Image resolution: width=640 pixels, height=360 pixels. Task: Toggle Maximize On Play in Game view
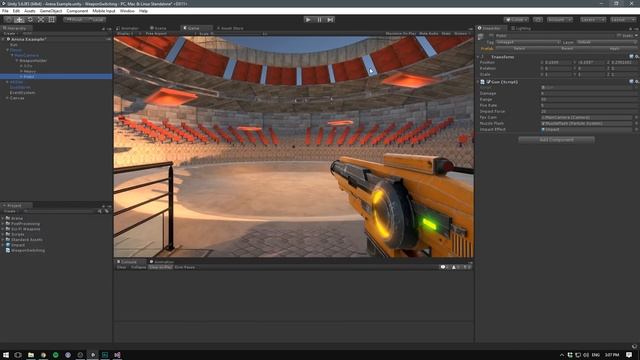401,33
